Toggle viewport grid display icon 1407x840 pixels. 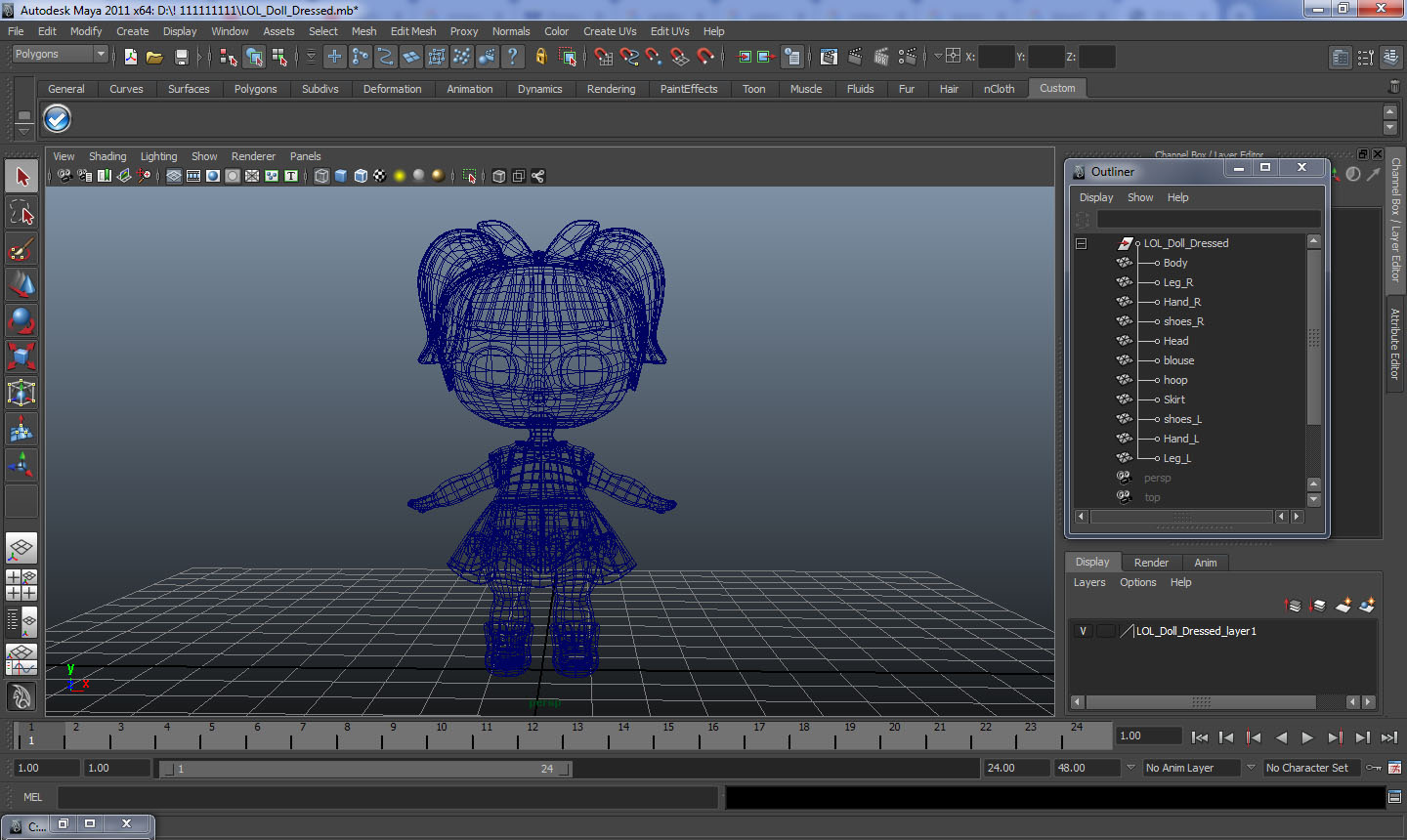[x=174, y=176]
